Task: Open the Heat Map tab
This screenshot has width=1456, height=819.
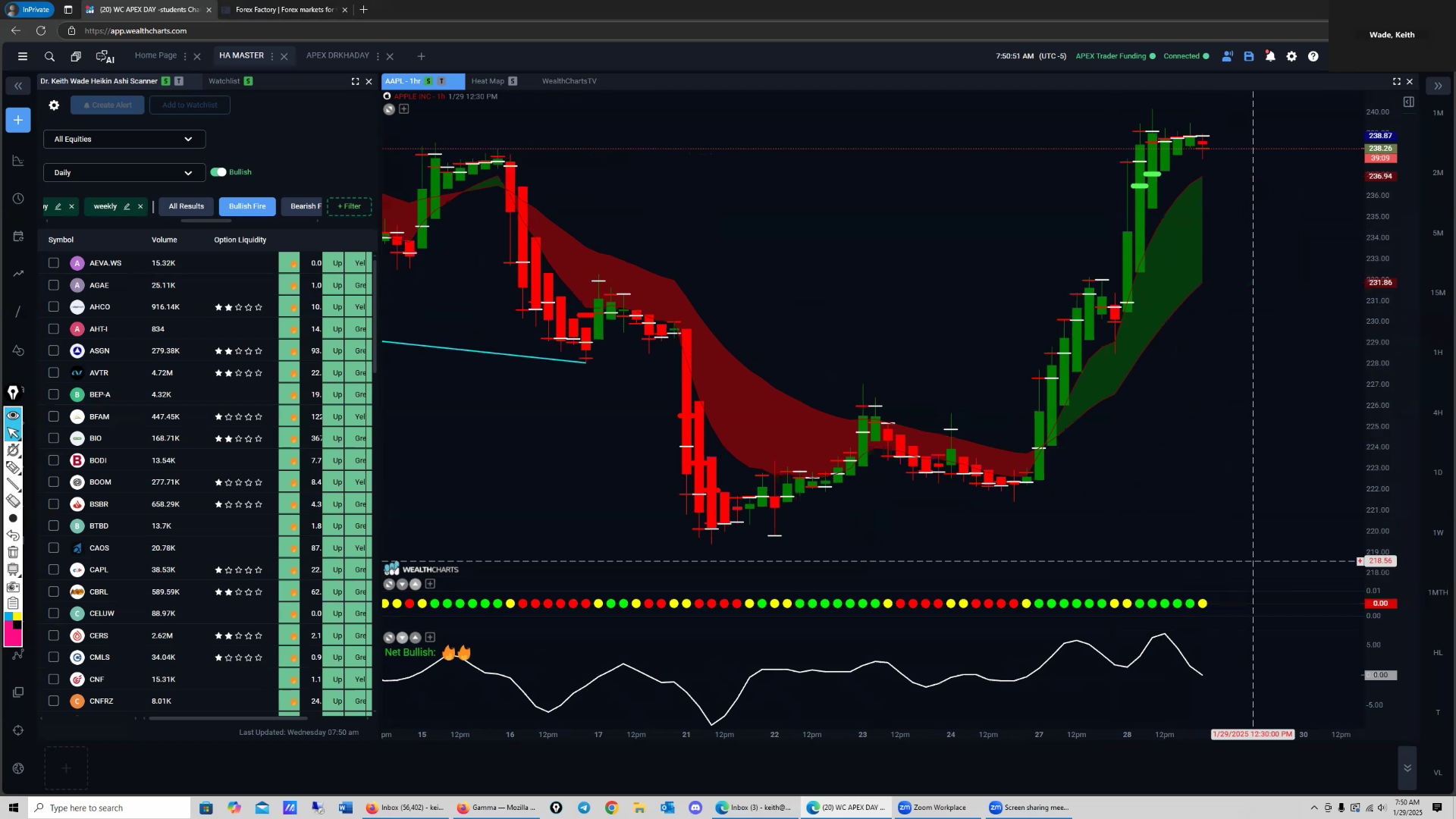Action: (x=488, y=81)
